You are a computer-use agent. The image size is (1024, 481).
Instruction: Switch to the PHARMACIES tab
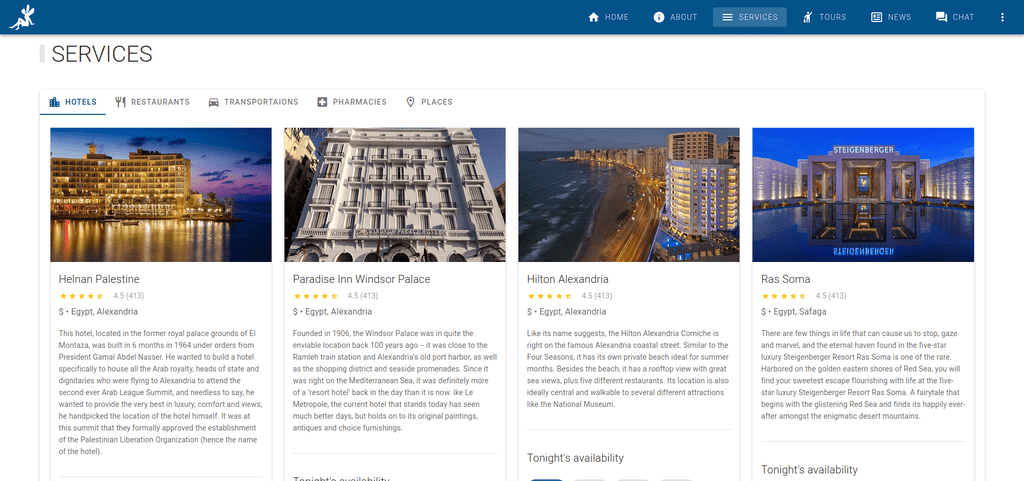pyautogui.click(x=352, y=102)
